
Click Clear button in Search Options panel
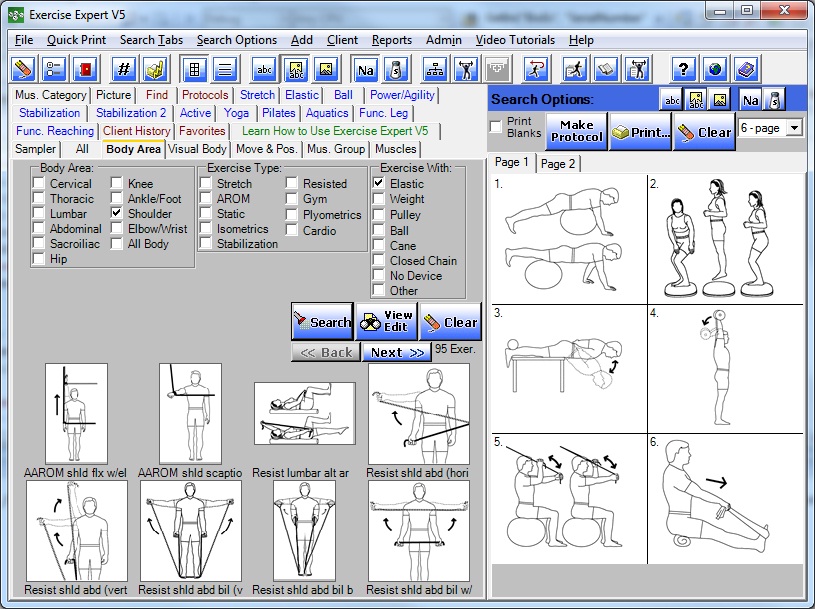[704, 131]
